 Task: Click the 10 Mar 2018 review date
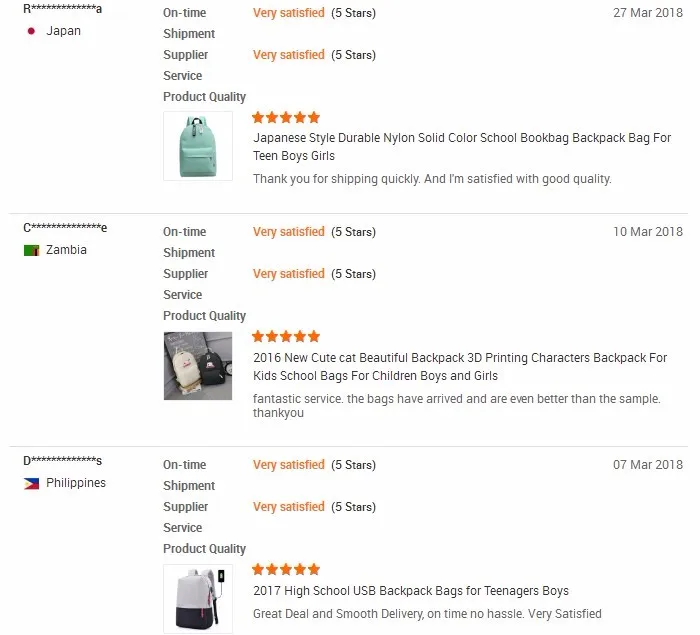648,232
